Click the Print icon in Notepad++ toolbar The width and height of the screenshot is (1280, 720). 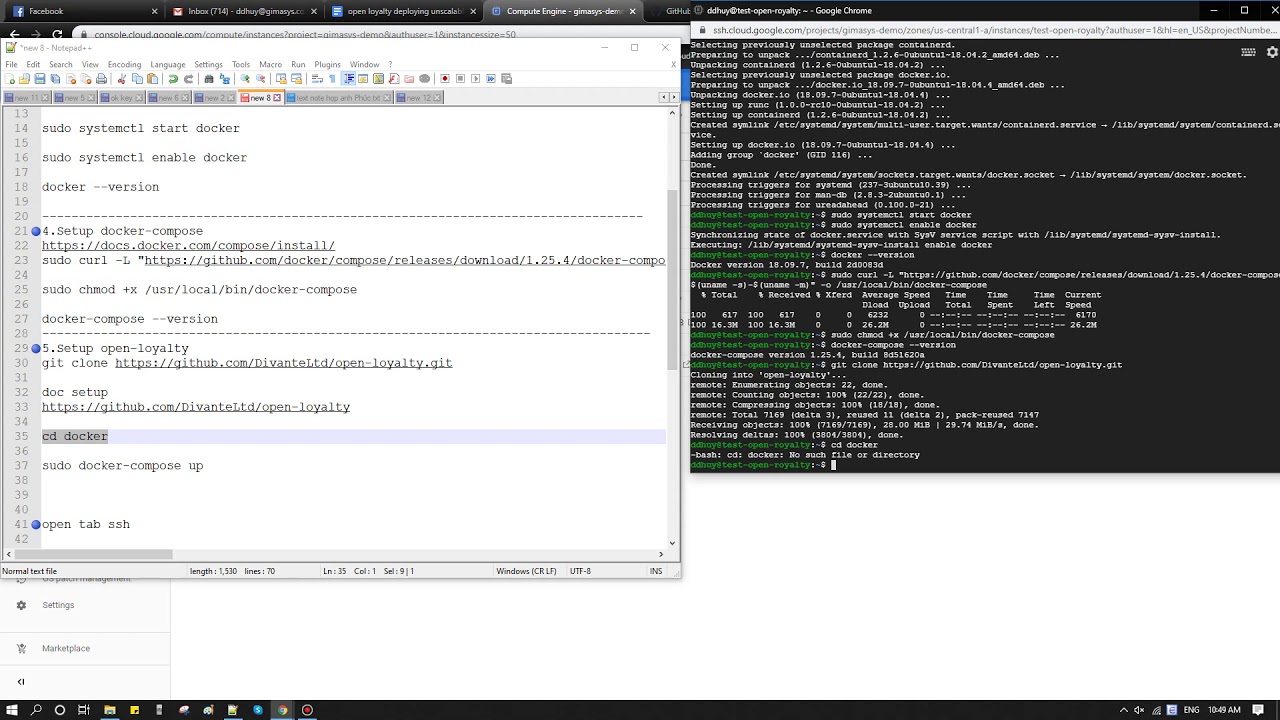coord(101,79)
